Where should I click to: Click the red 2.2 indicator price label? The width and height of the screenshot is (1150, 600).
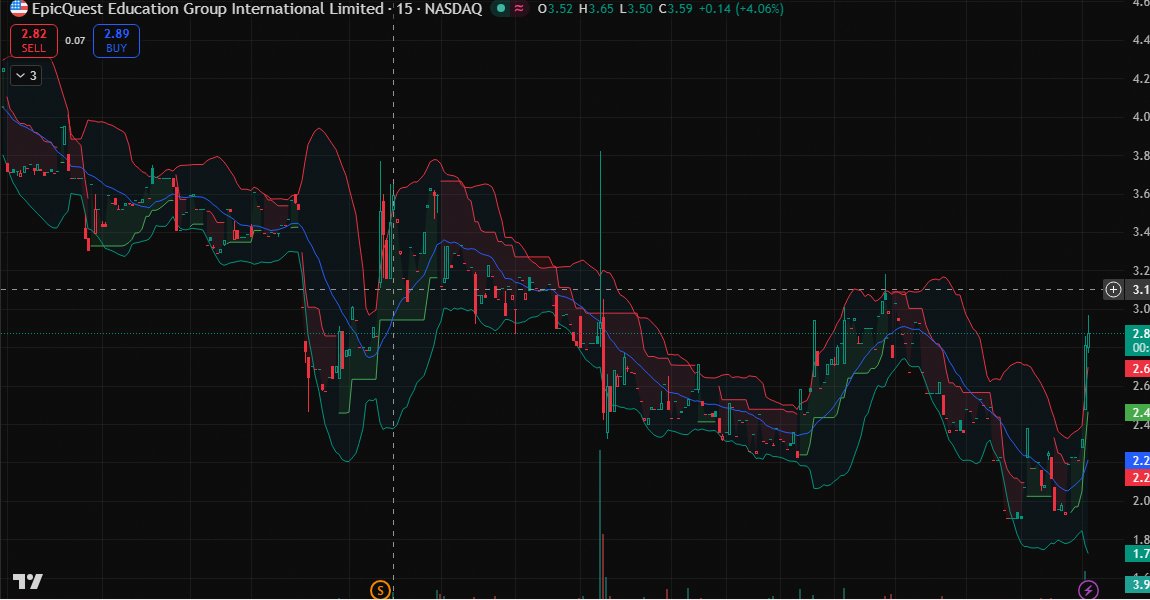[x=1138, y=478]
